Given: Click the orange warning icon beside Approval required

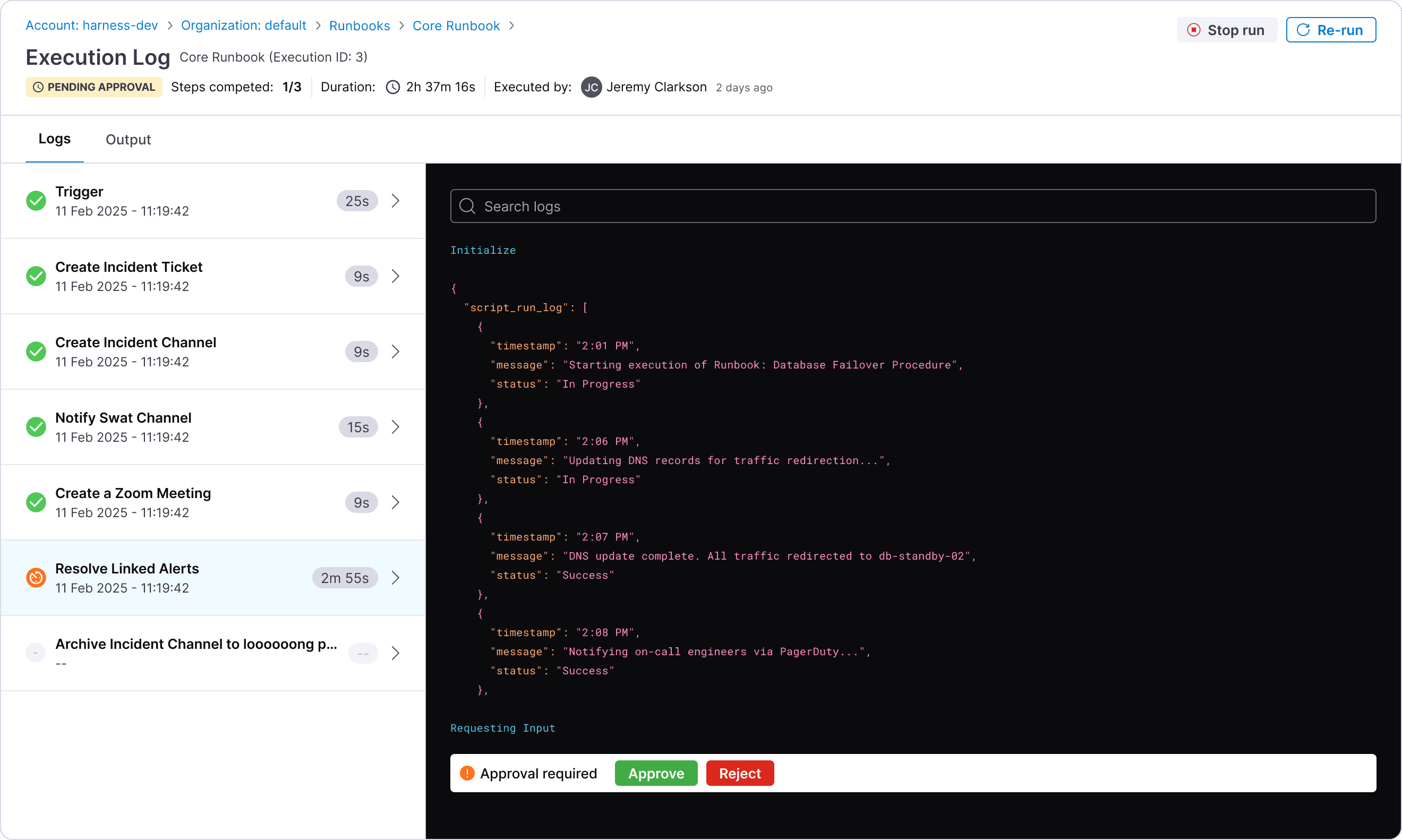Looking at the screenshot, I should (467, 773).
